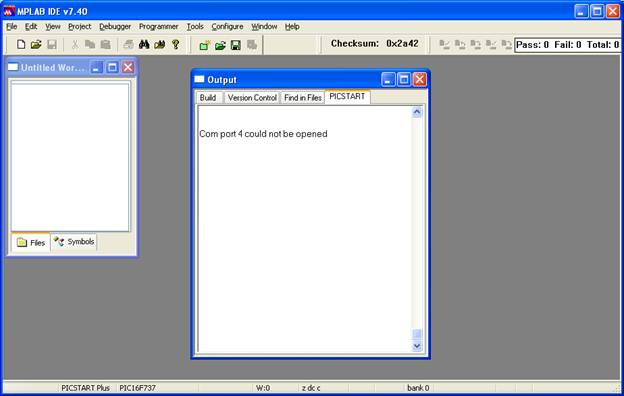Screen dimensions: 624x396
Task: Click the fourth greyed PICSTART programmer icon
Action: tap(491, 45)
